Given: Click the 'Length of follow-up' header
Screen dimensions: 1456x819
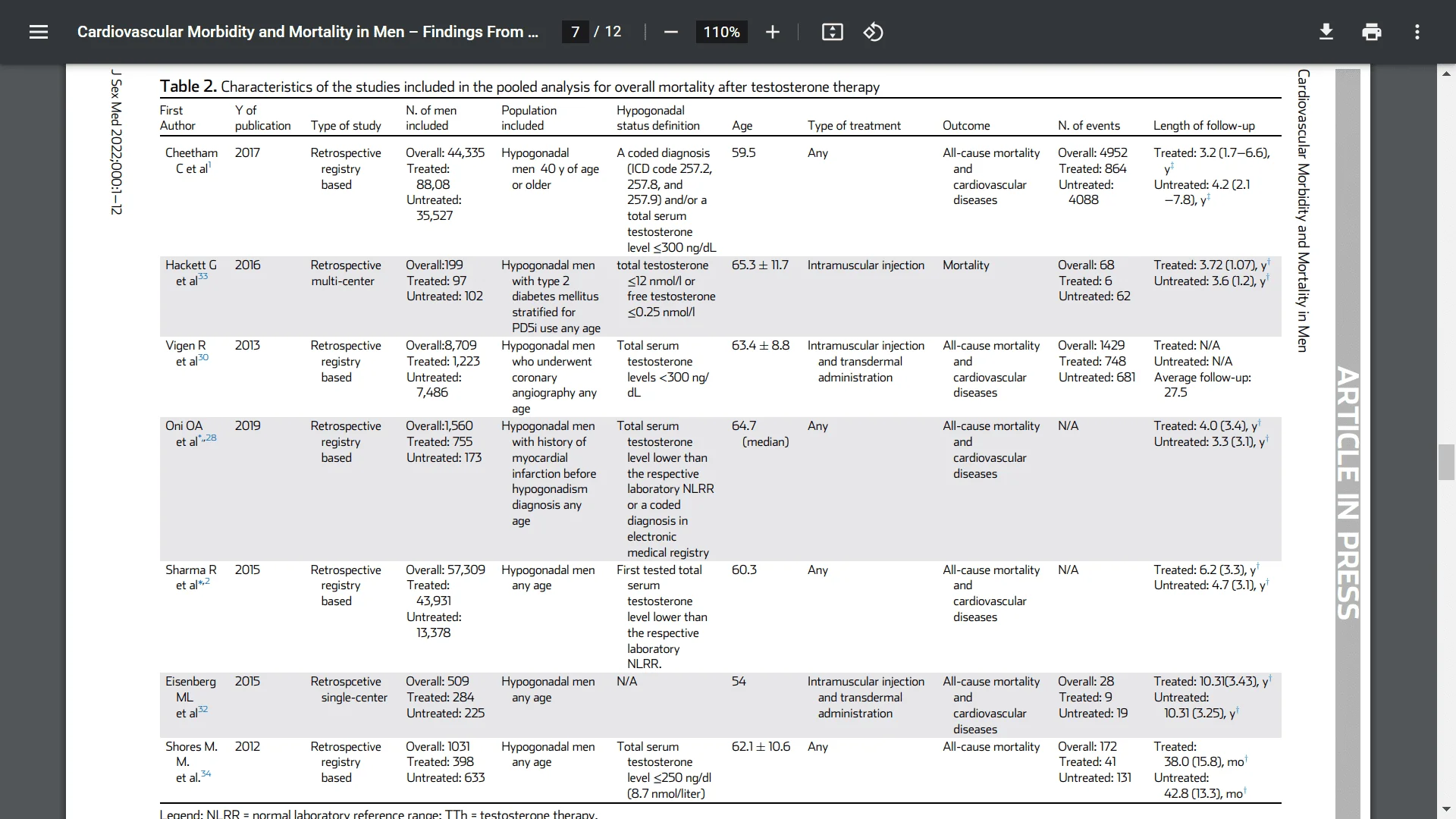Looking at the screenshot, I should click(x=1204, y=126).
